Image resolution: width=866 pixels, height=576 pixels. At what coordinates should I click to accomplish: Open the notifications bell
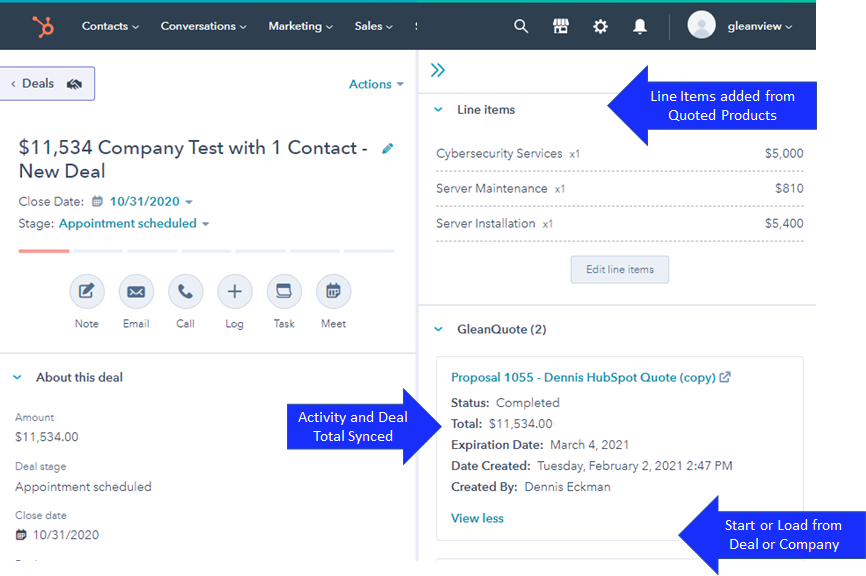coord(640,26)
